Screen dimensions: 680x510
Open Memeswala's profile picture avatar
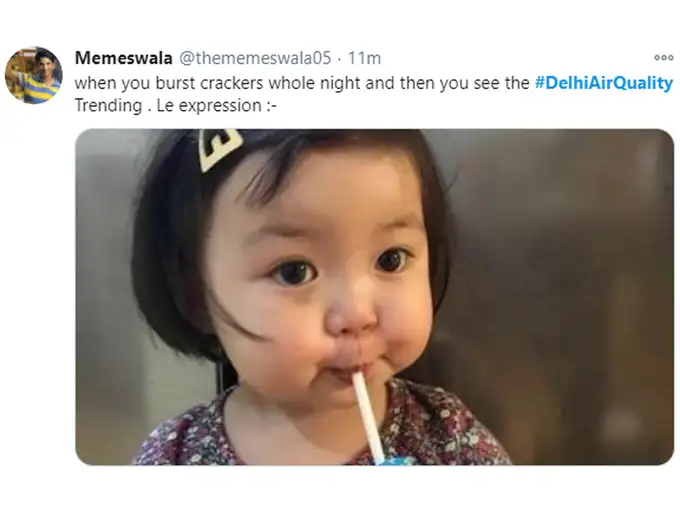[x=33, y=75]
